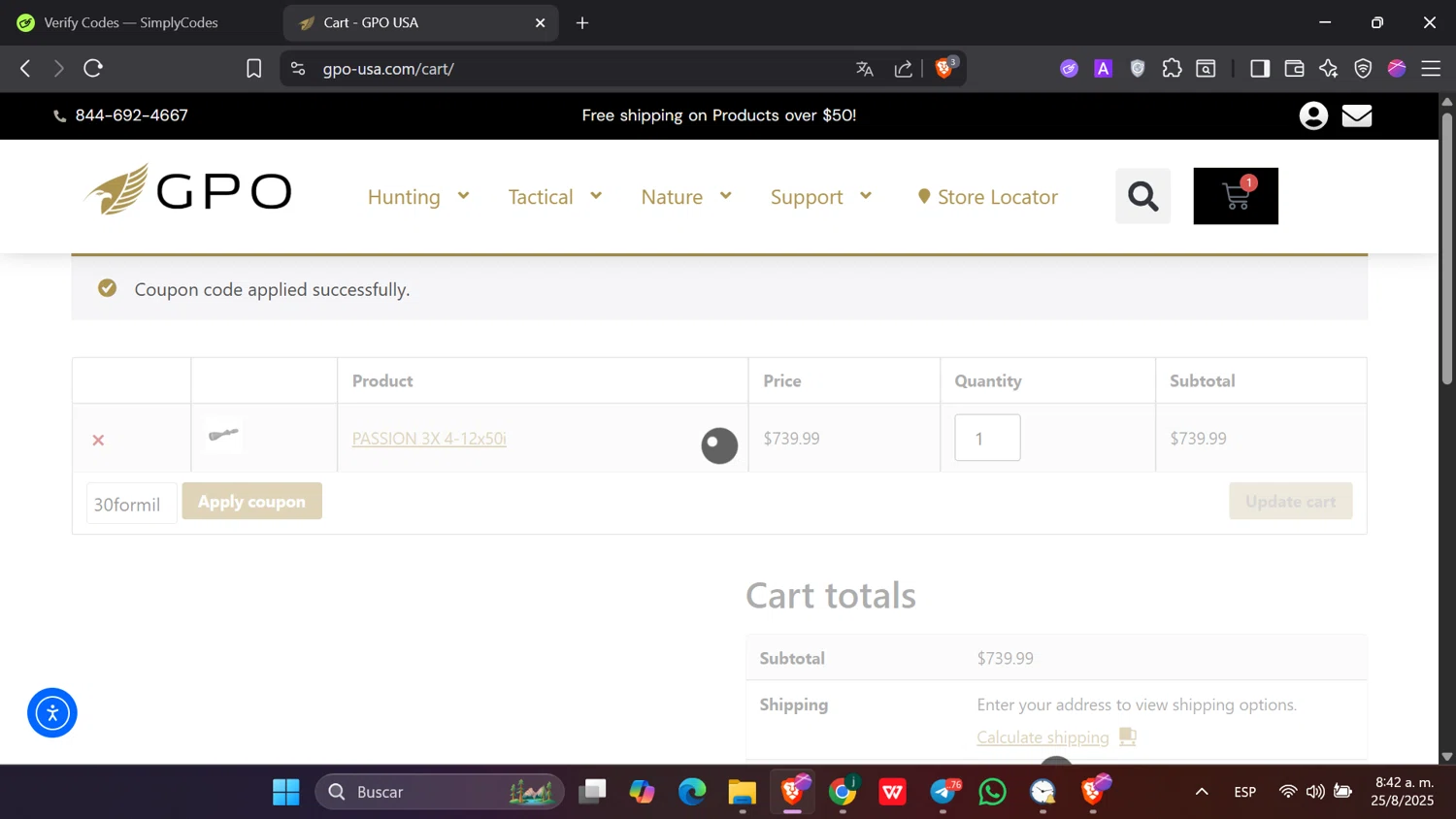The width and height of the screenshot is (1456, 819).
Task: Close the Cart - GPO USA tab
Action: pos(541,22)
